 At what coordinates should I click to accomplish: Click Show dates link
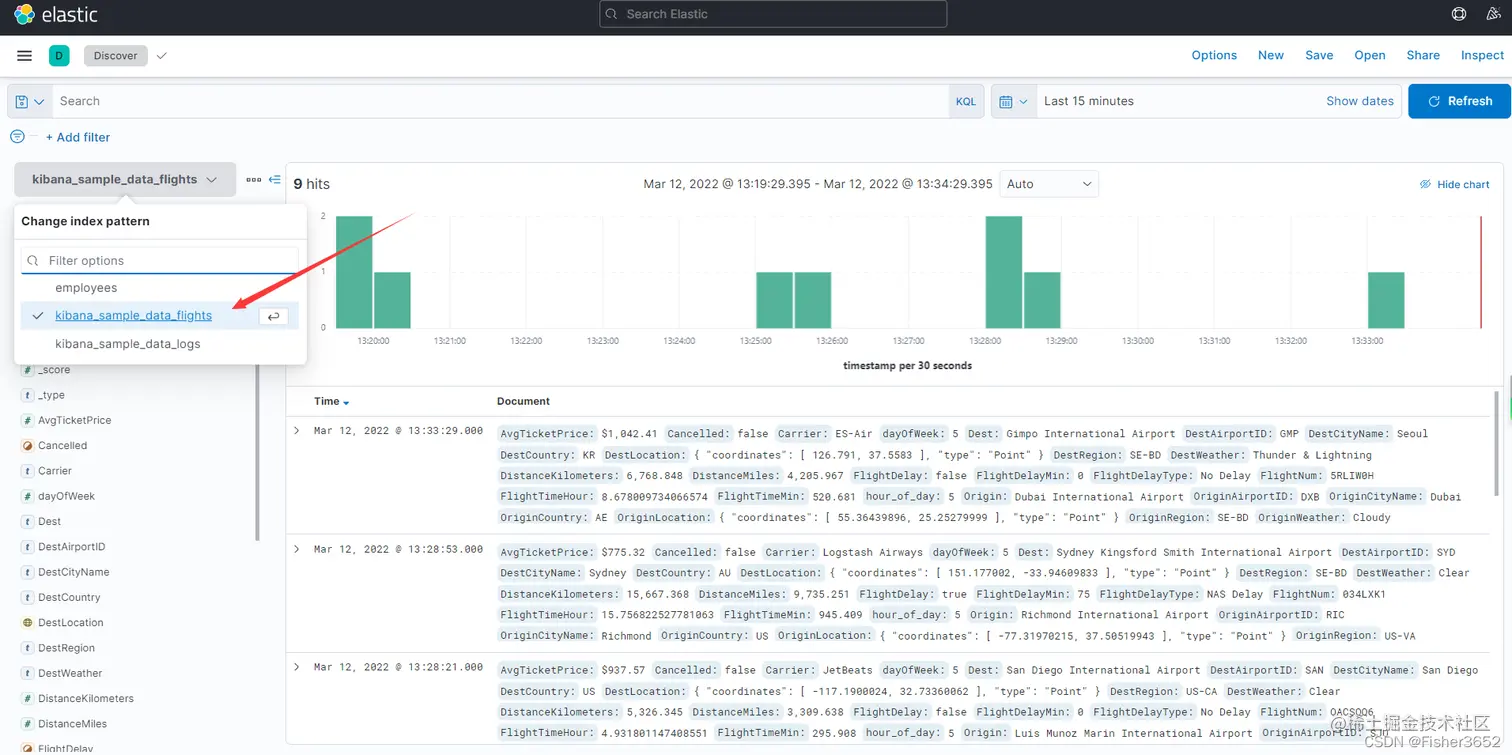pos(1360,101)
